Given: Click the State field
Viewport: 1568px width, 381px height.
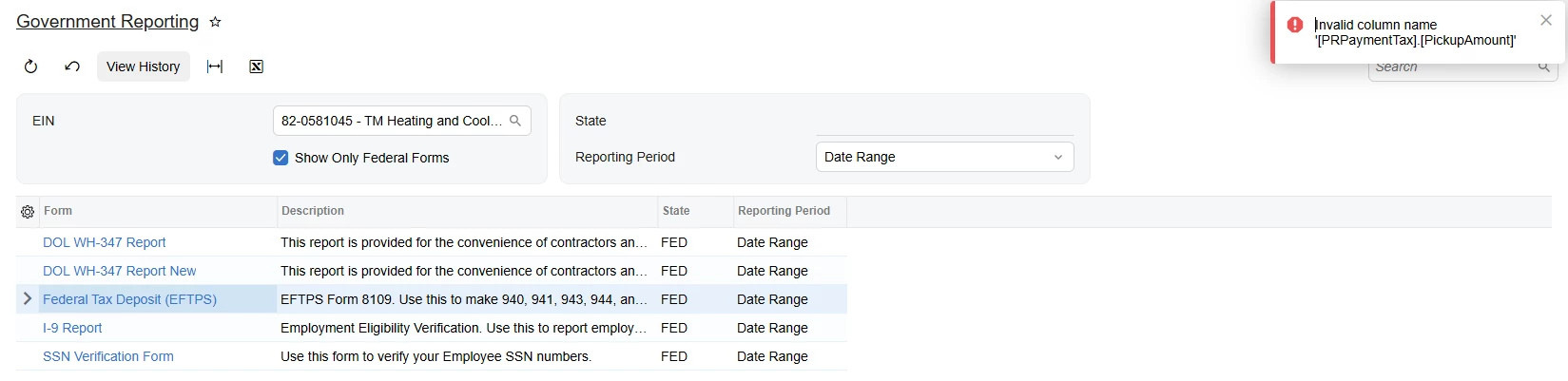Looking at the screenshot, I should click(945, 121).
